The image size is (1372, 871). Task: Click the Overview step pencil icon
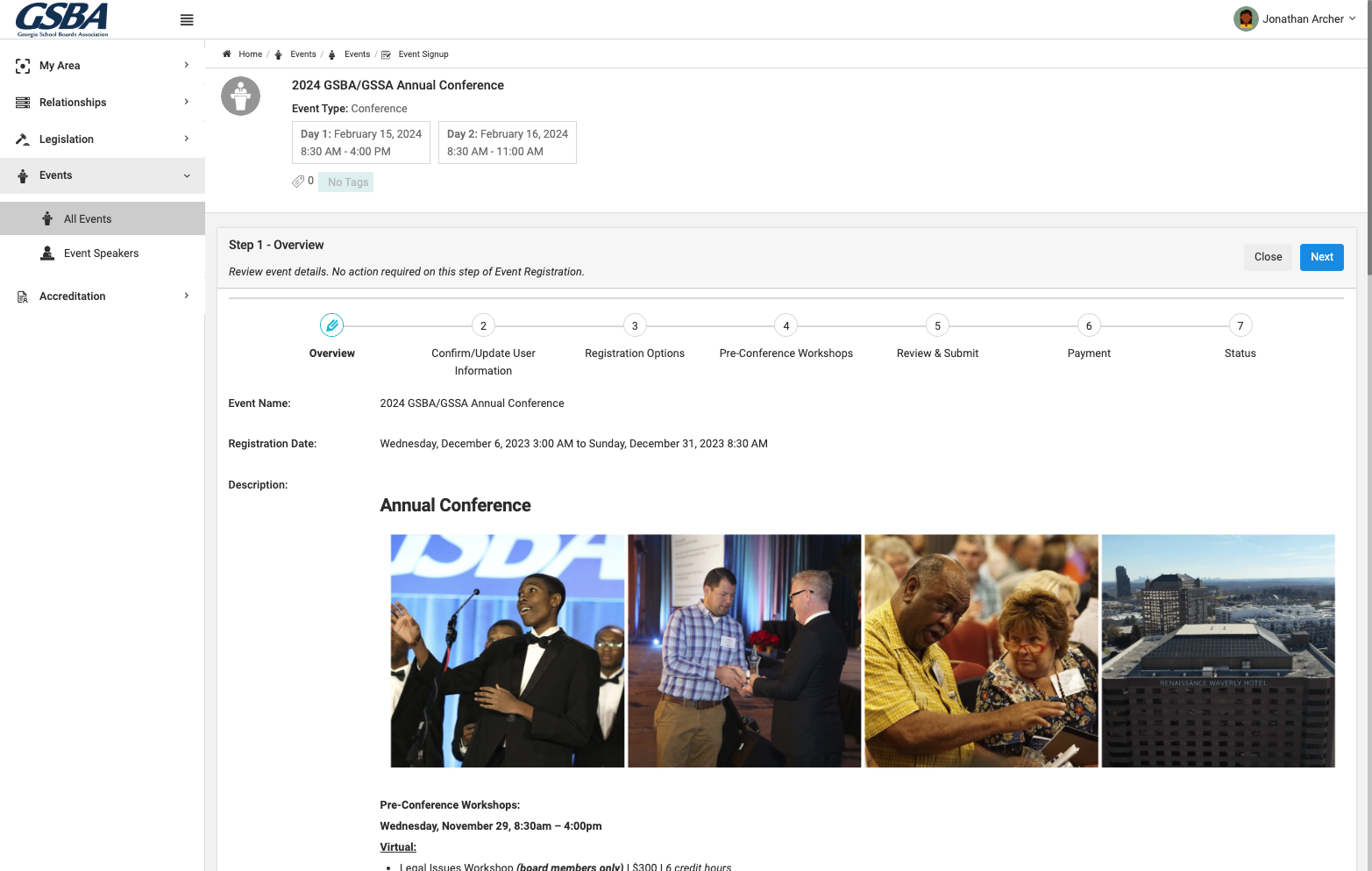click(332, 325)
